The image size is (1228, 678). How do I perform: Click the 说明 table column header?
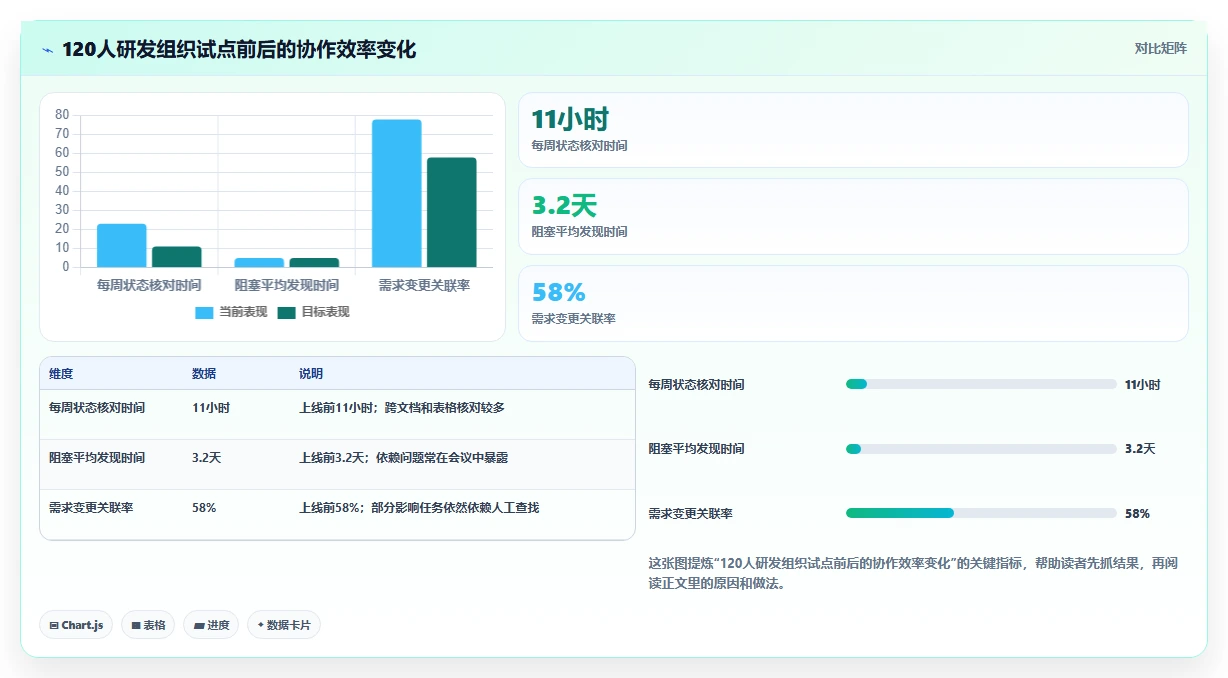tap(311, 374)
